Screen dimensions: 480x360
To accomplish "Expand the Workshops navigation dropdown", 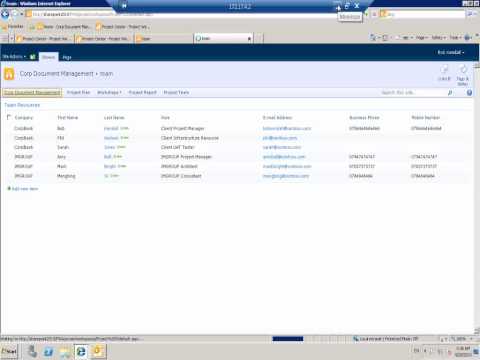I will click(x=109, y=92).
